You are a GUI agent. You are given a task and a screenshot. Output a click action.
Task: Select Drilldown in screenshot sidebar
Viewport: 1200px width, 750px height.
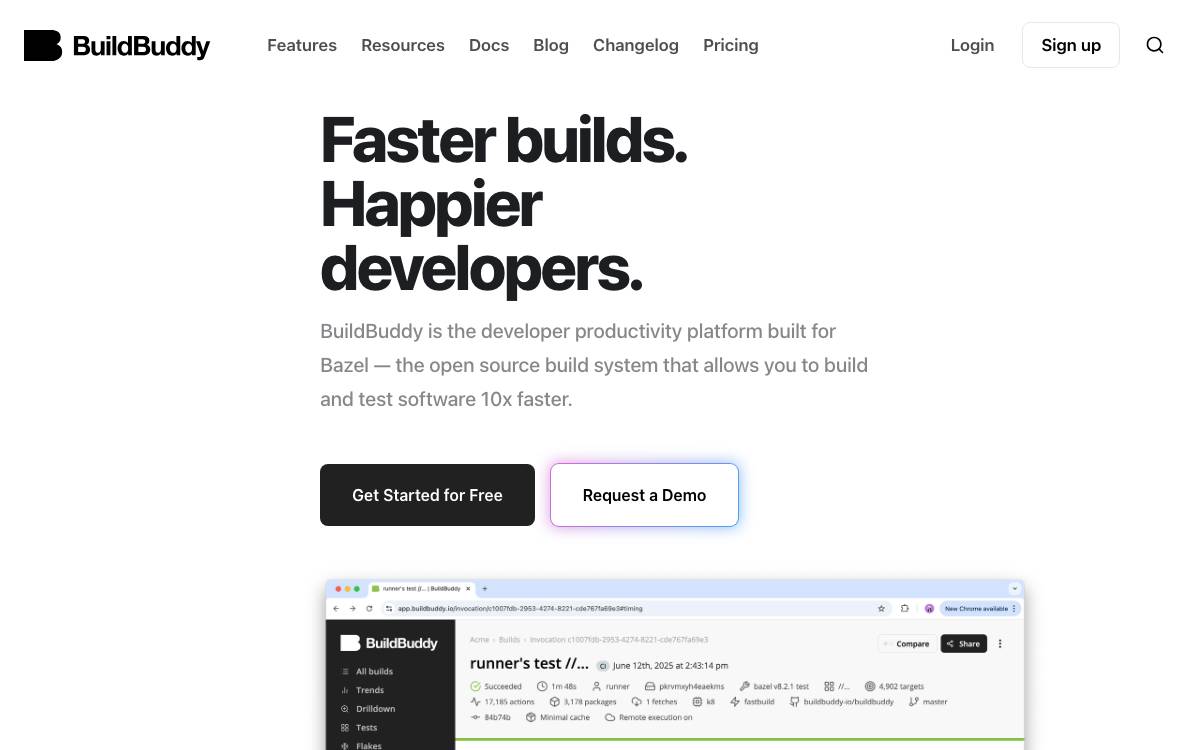click(368, 709)
